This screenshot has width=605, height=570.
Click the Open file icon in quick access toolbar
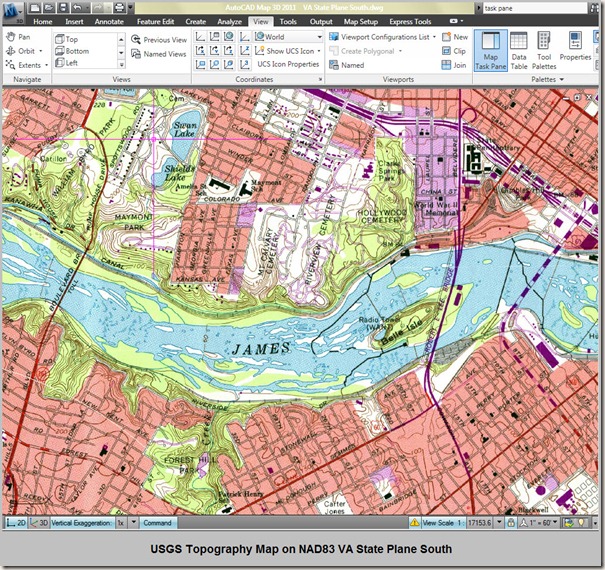pos(49,7)
